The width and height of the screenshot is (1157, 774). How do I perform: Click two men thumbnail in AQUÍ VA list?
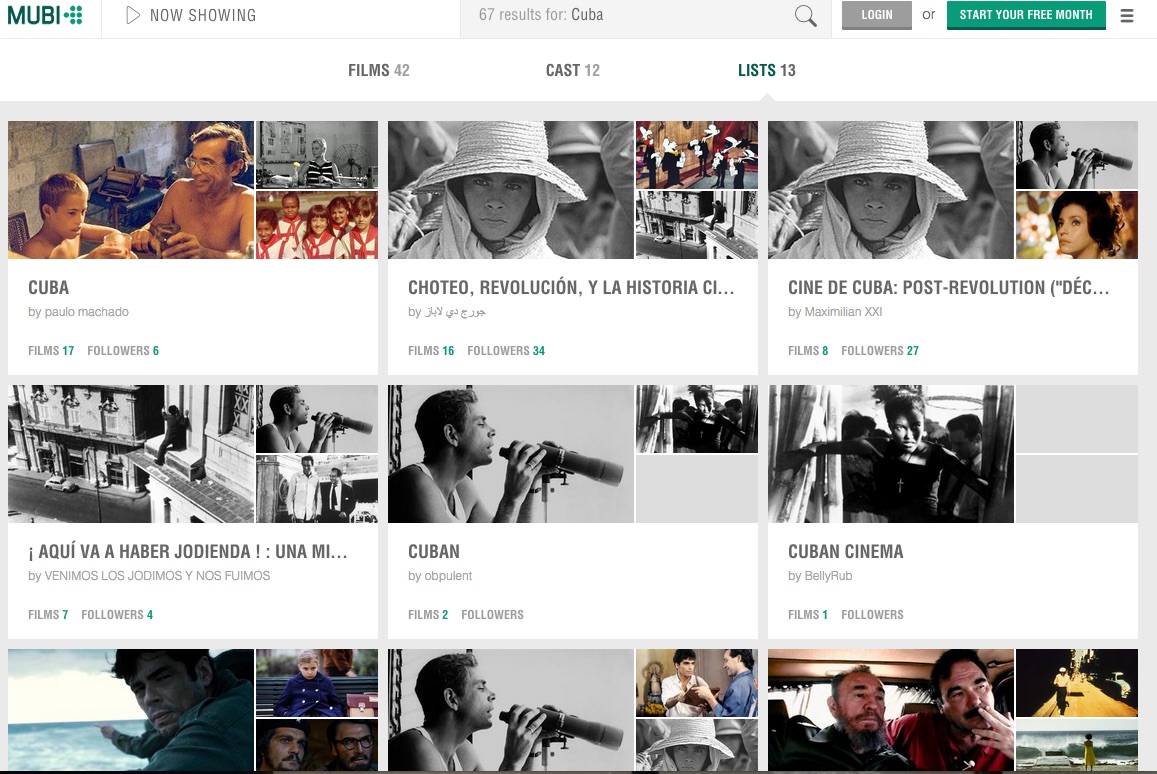pos(317,489)
